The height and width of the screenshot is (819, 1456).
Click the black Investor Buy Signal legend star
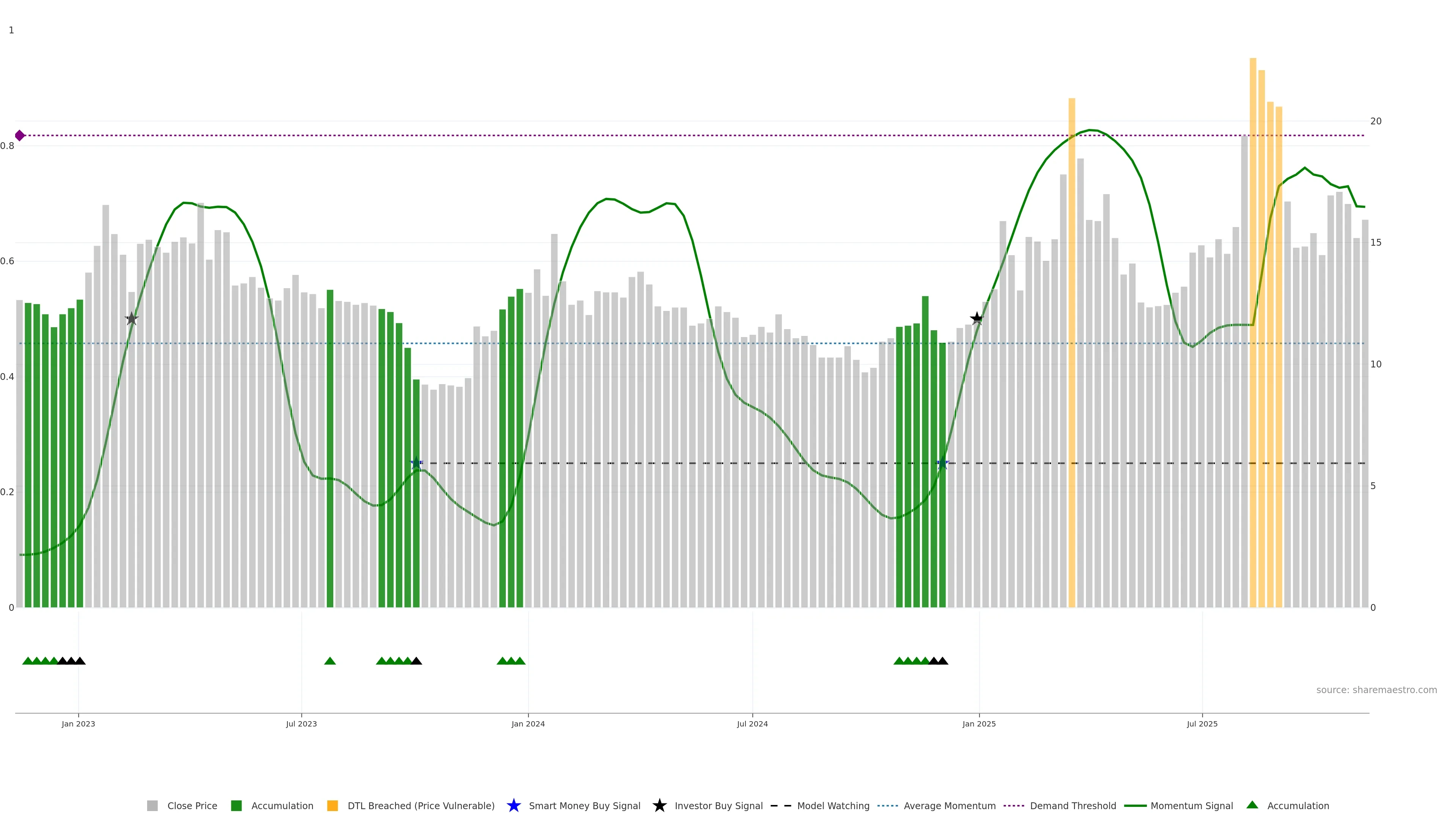pyautogui.click(x=659, y=805)
